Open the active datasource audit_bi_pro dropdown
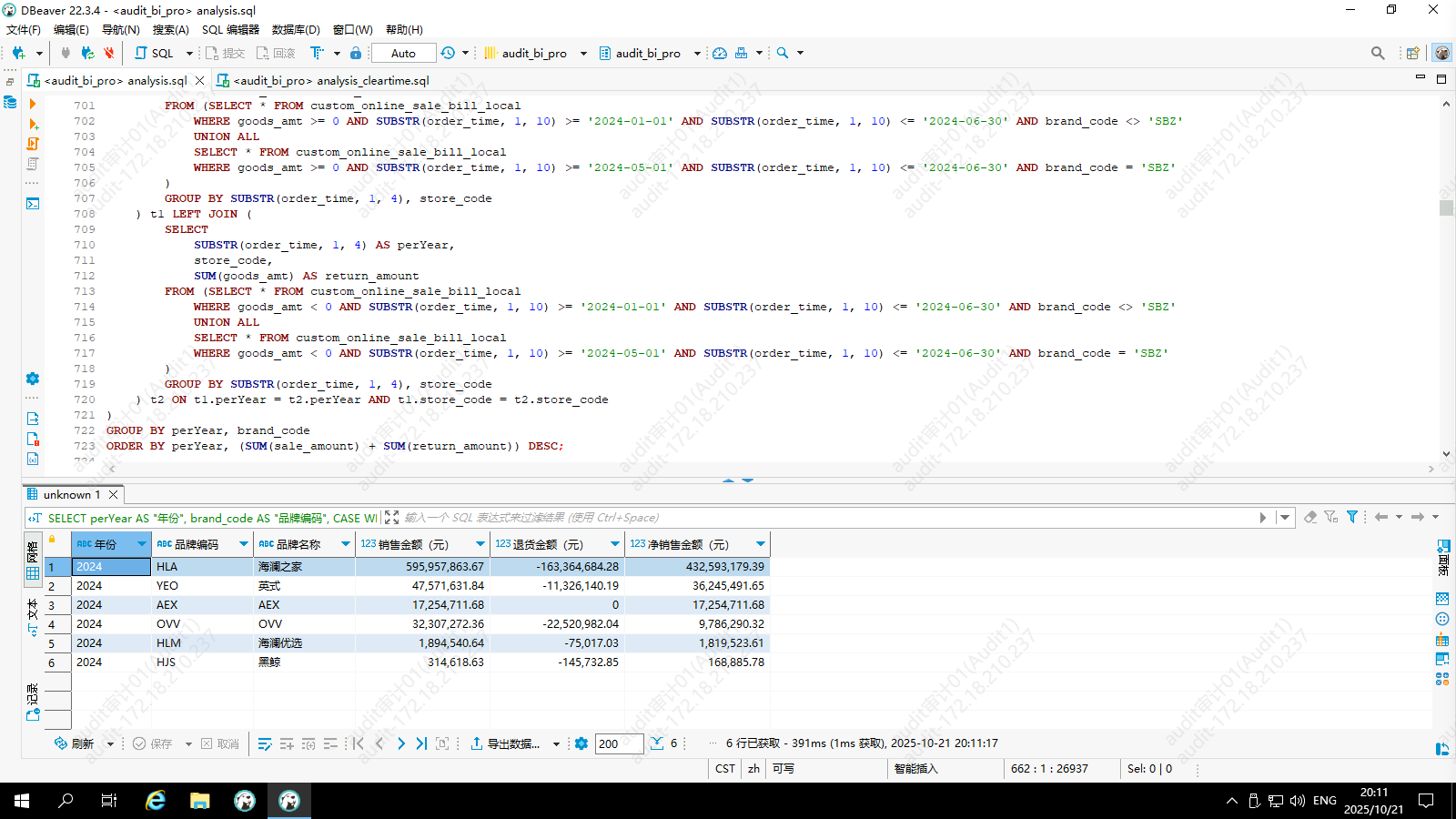 click(583, 53)
